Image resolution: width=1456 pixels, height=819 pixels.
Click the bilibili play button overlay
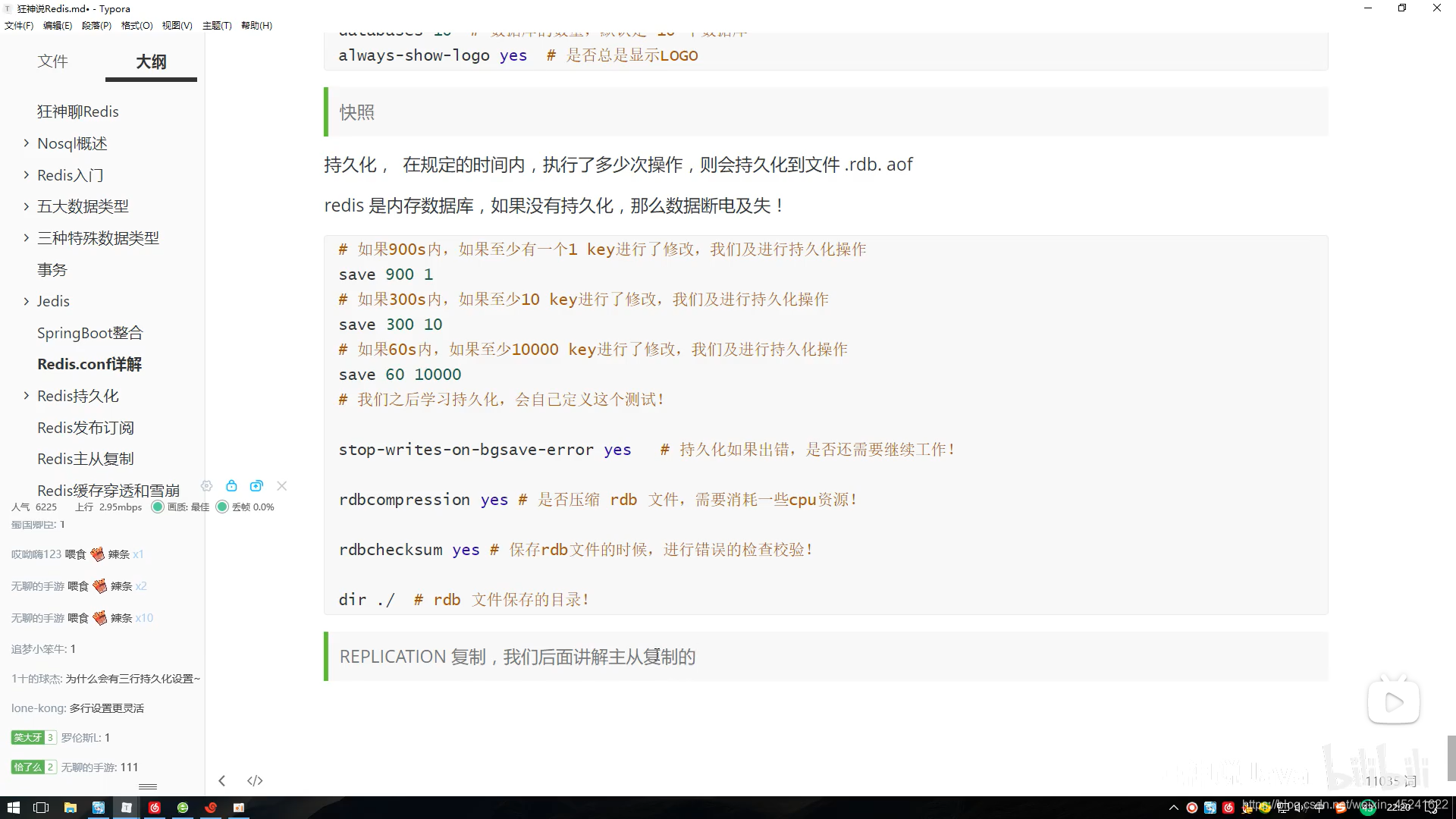tap(1393, 702)
